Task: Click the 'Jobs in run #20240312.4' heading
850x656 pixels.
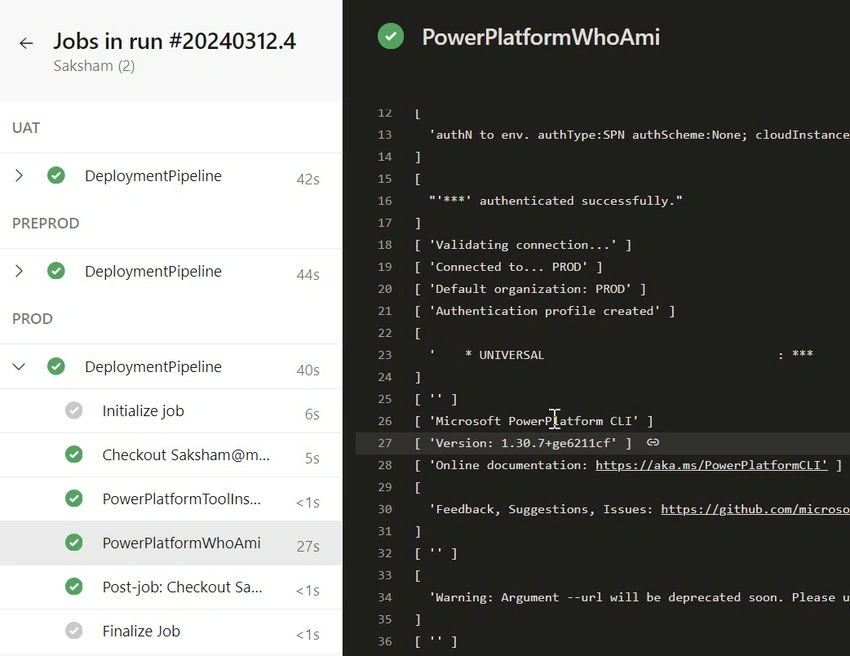Action: click(175, 41)
